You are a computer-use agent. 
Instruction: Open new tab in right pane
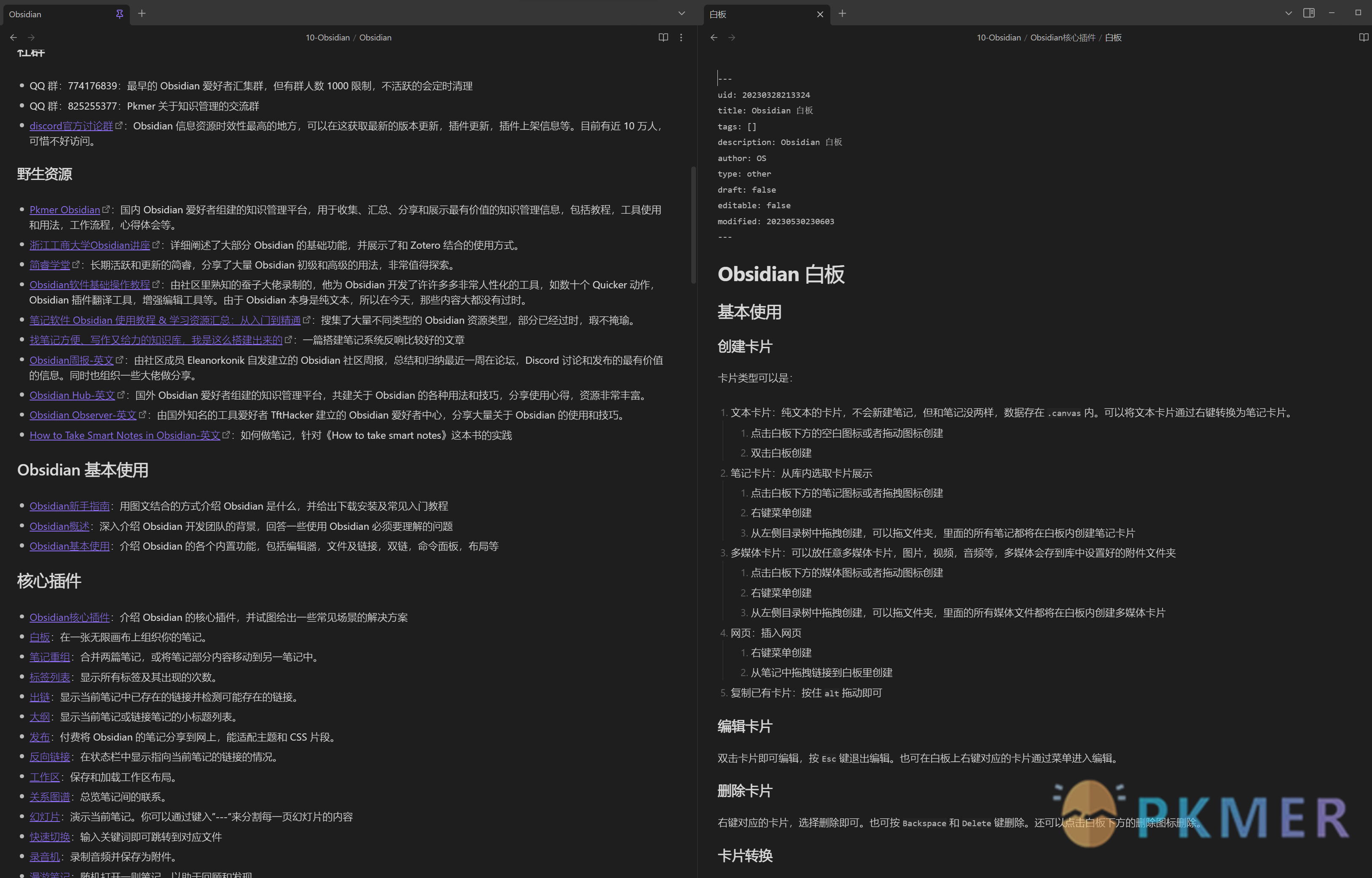click(843, 13)
